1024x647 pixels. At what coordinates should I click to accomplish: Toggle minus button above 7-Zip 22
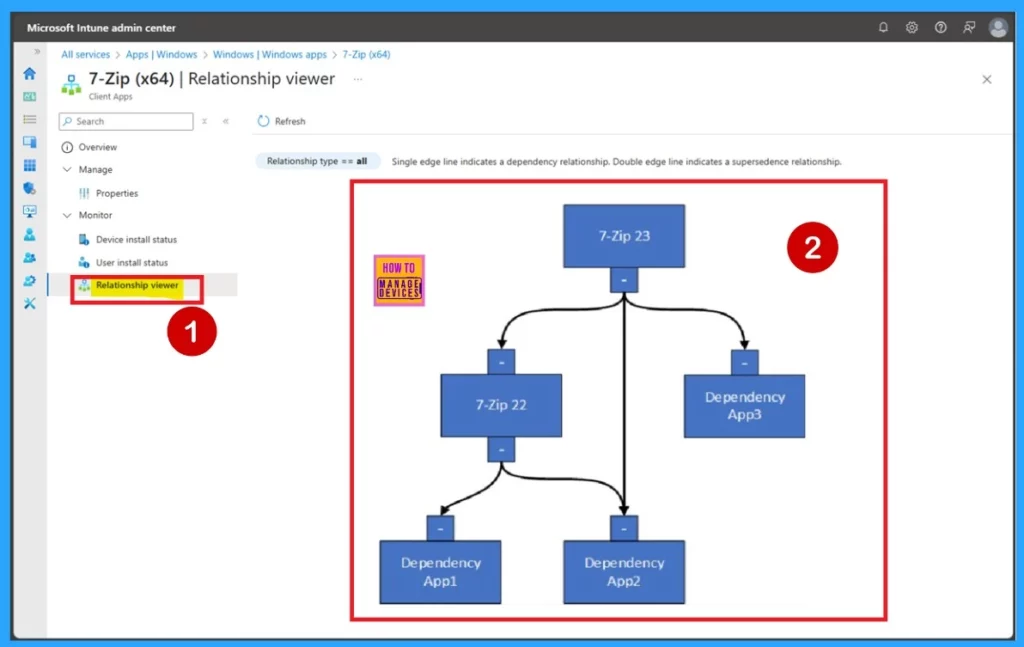[501, 362]
